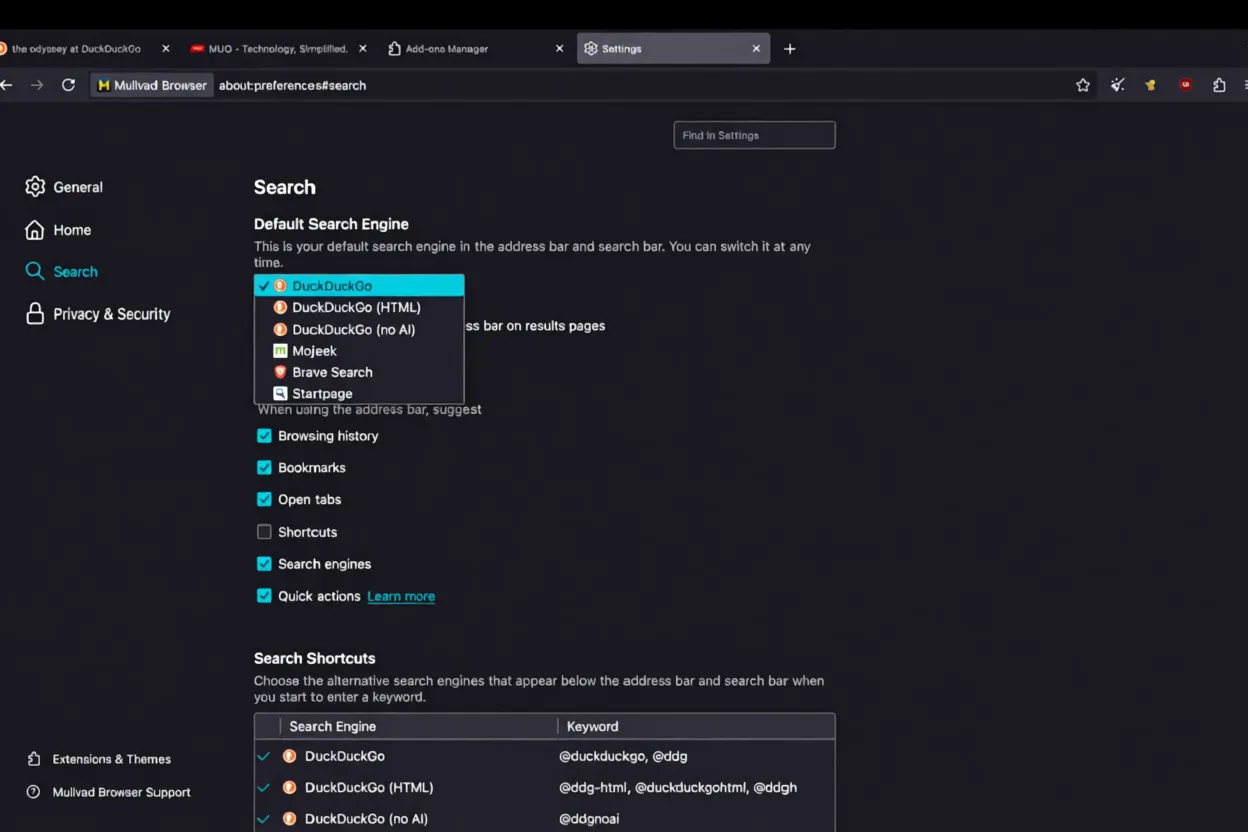The image size is (1248, 832).
Task: Click the @ddg-html keyword cell
Action: click(678, 787)
